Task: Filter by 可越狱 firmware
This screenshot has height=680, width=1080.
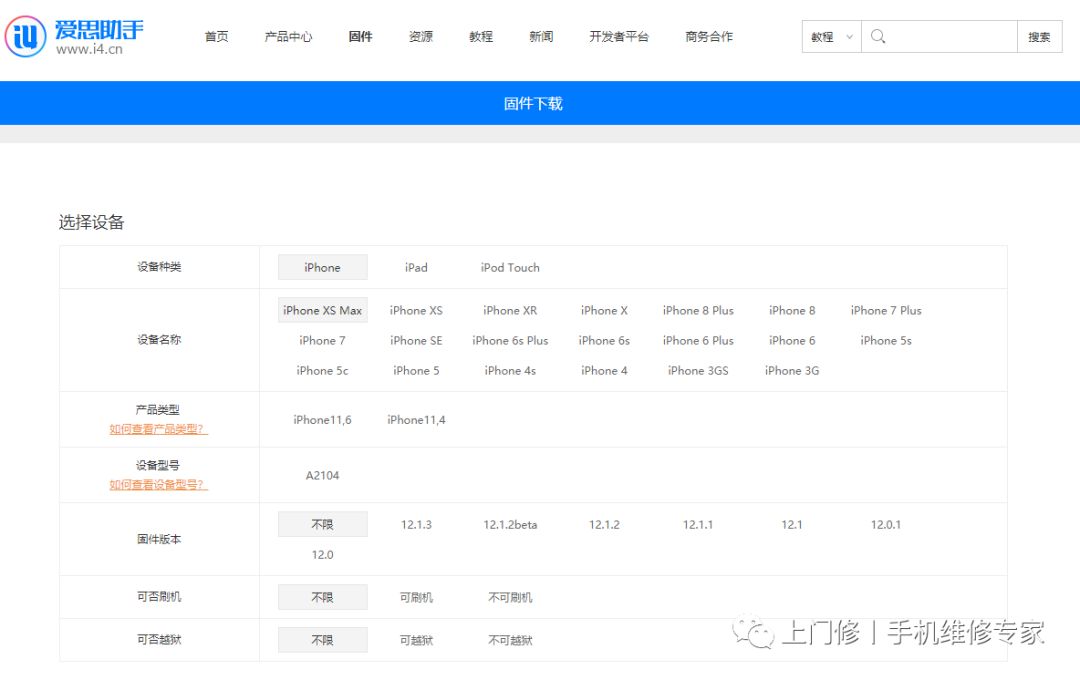Action: [416, 640]
